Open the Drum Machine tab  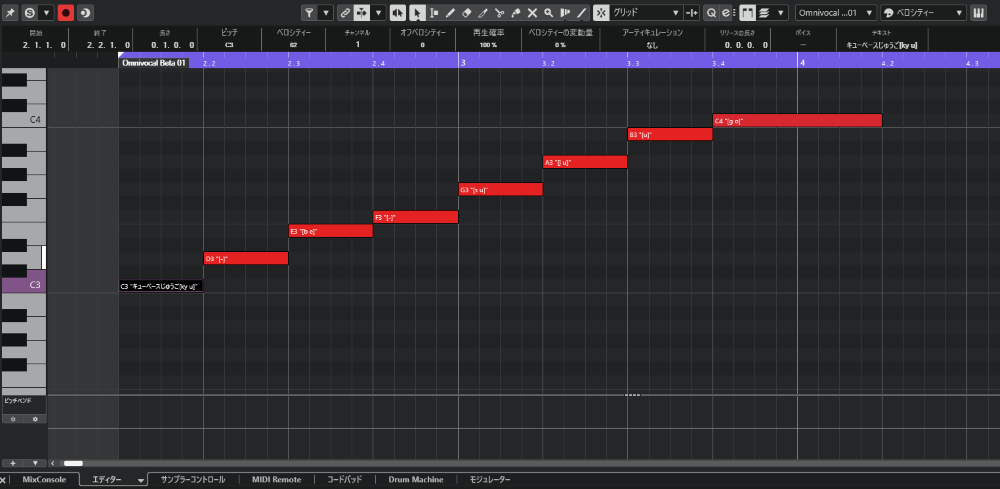pyautogui.click(x=416, y=480)
